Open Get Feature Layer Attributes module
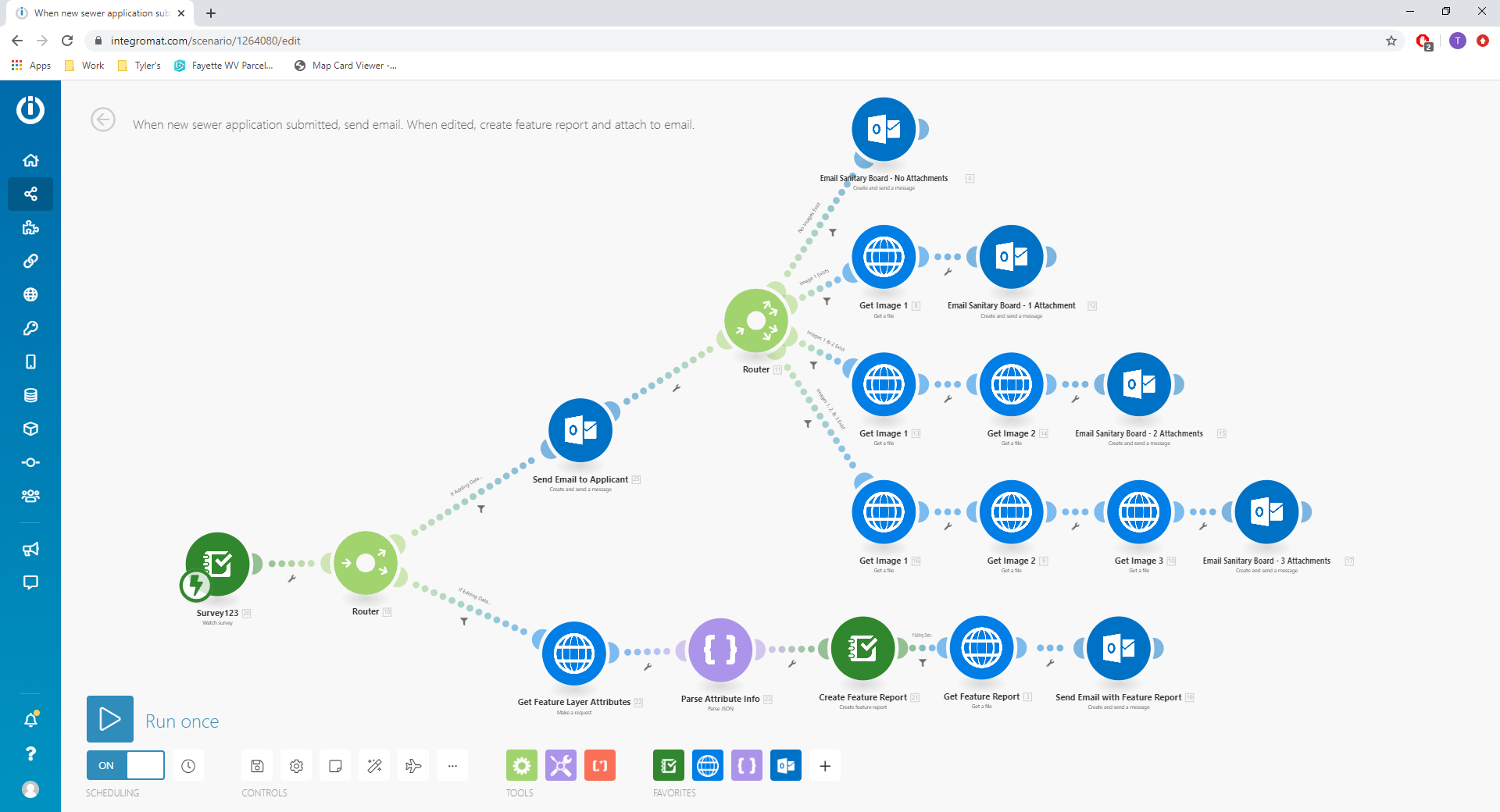 pos(574,654)
